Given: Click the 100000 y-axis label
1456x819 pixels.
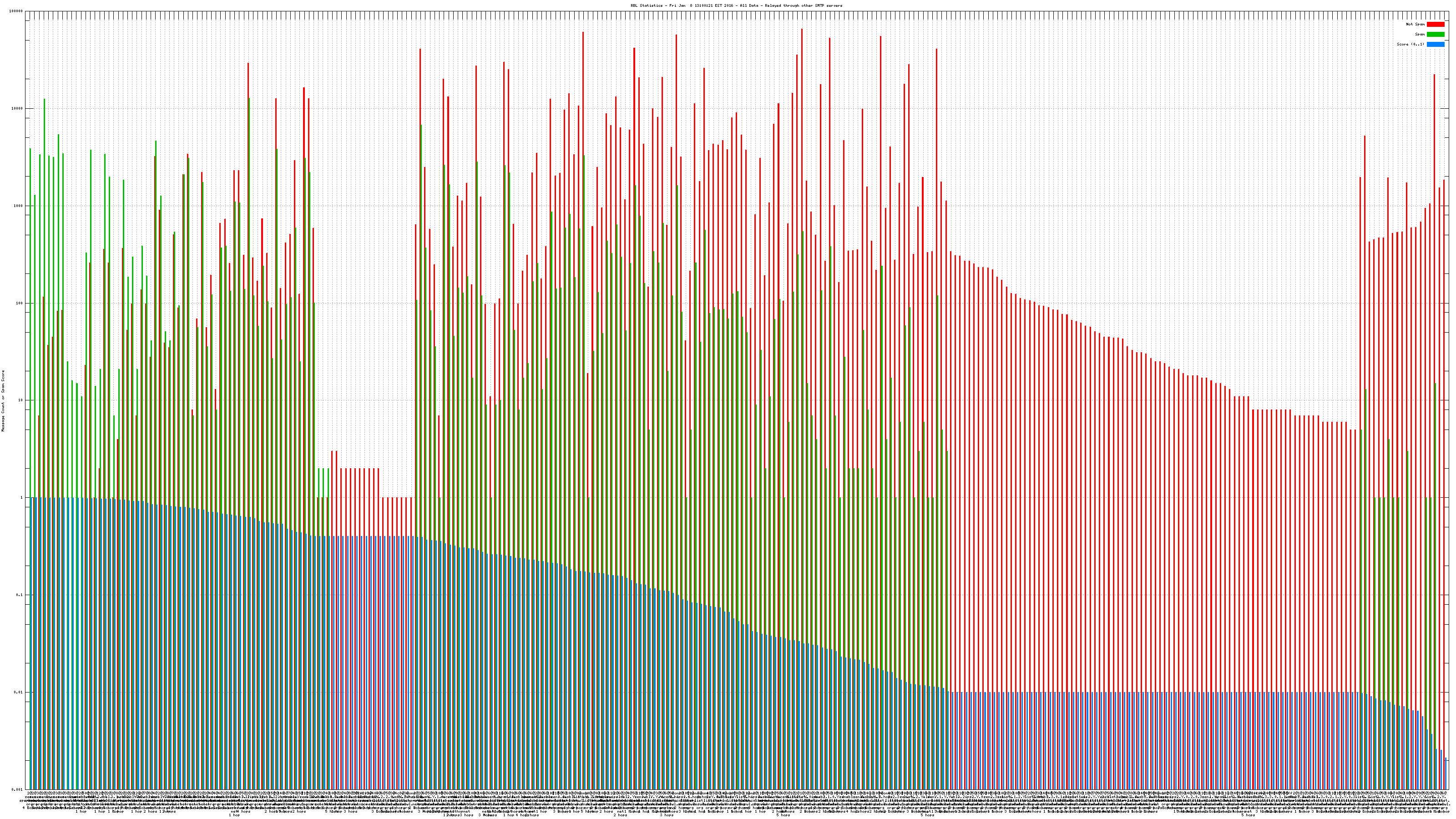Looking at the screenshot, I should (16, 11).
